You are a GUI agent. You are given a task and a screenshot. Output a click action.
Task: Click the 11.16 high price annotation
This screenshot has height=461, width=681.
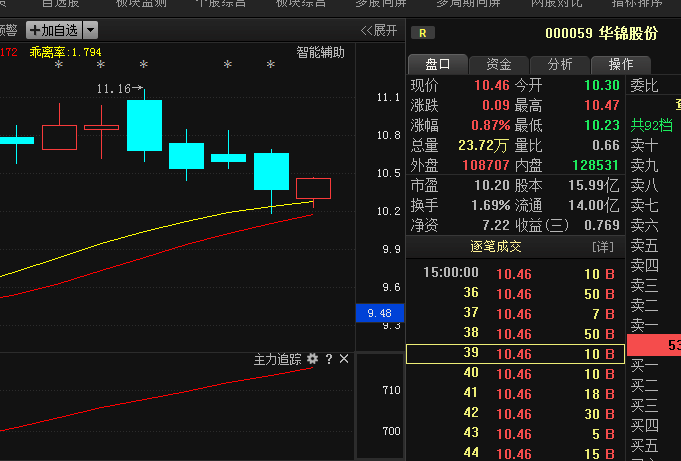tap(114, 89)
